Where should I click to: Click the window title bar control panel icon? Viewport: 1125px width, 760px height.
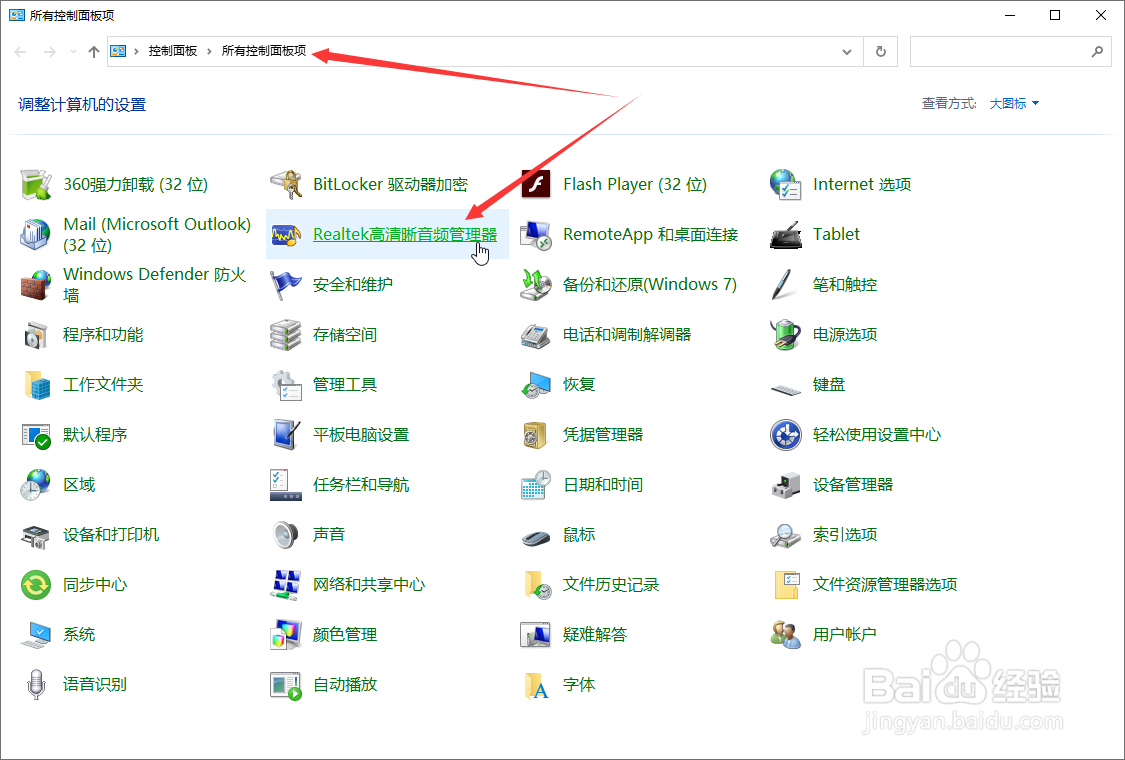click(17, 15)
